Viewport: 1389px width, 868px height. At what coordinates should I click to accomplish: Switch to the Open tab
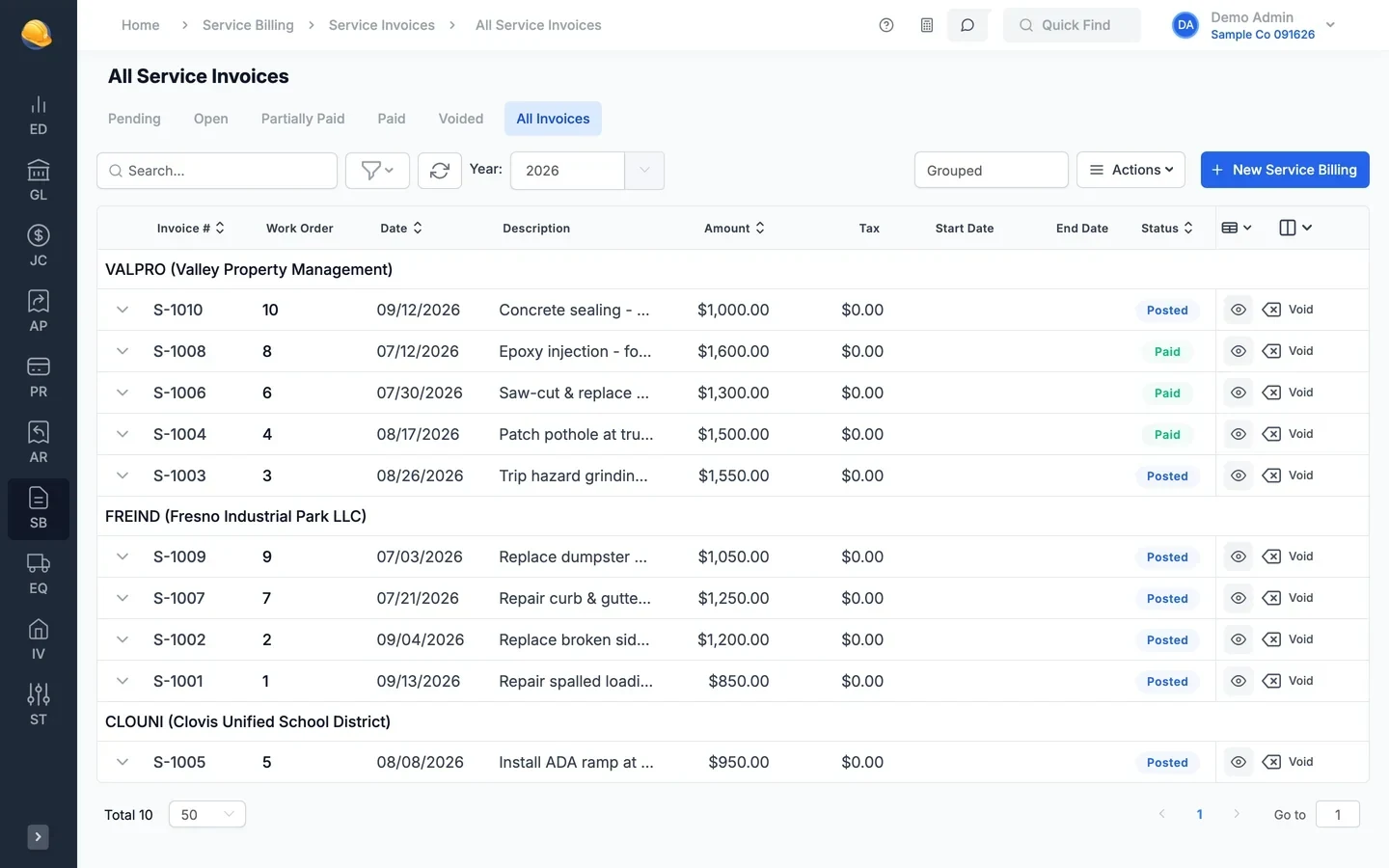pyautogui.click(x=210, y=119)
